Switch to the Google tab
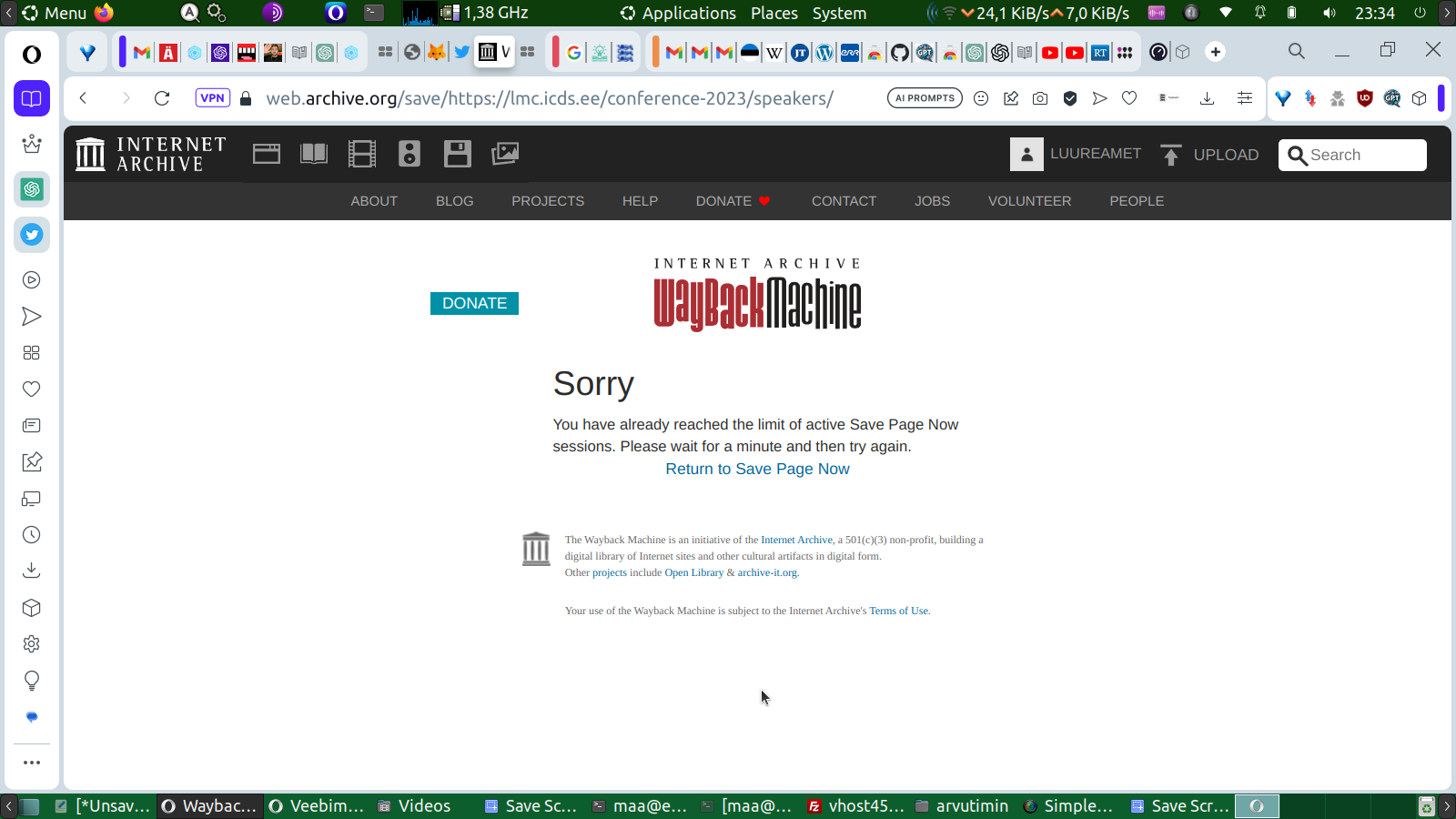Image resolution: width=1456 pixels, height=819 pixels. [574, 52]
